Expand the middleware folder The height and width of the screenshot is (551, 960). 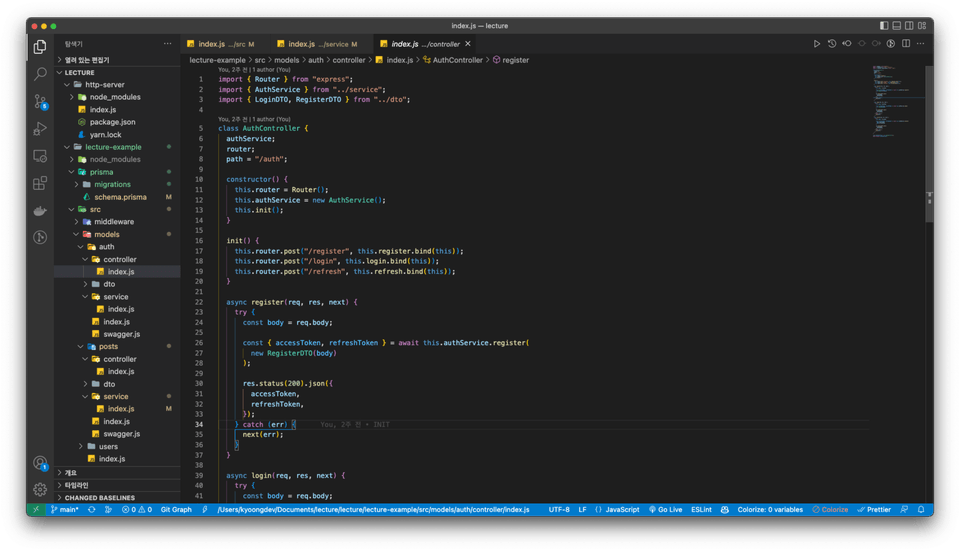[x=114, y=222]
